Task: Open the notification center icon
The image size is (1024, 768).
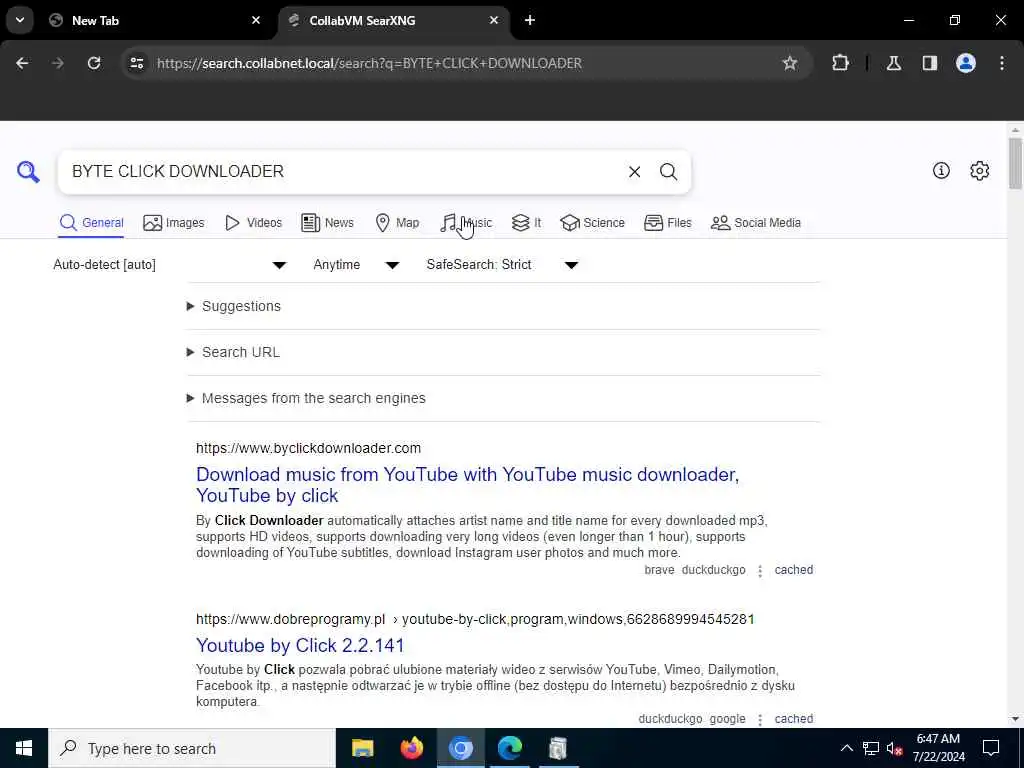Action: tap(991, 748)
